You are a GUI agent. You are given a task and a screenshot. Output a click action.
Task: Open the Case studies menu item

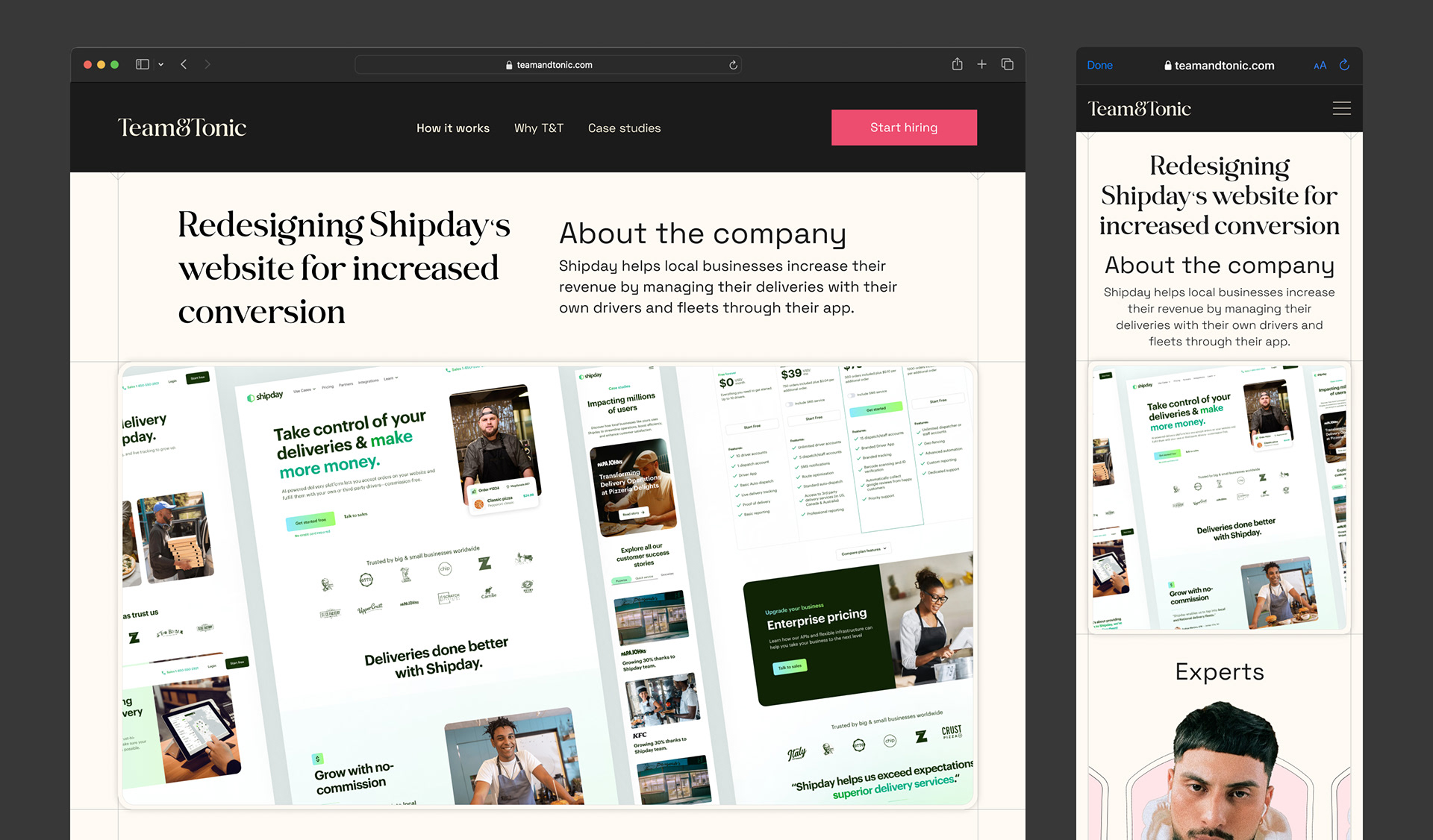pyautogui.click(x=625, y=128)
